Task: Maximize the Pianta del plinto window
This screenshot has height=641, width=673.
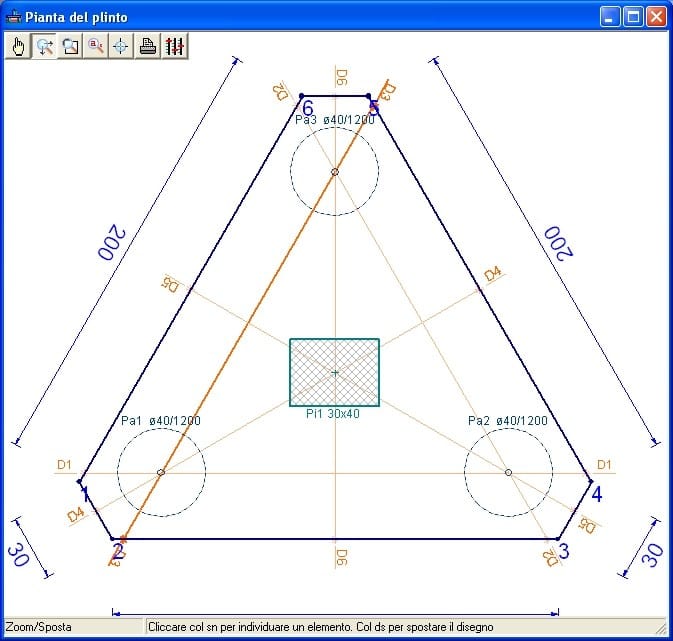Action: click(x=633, y=17)
